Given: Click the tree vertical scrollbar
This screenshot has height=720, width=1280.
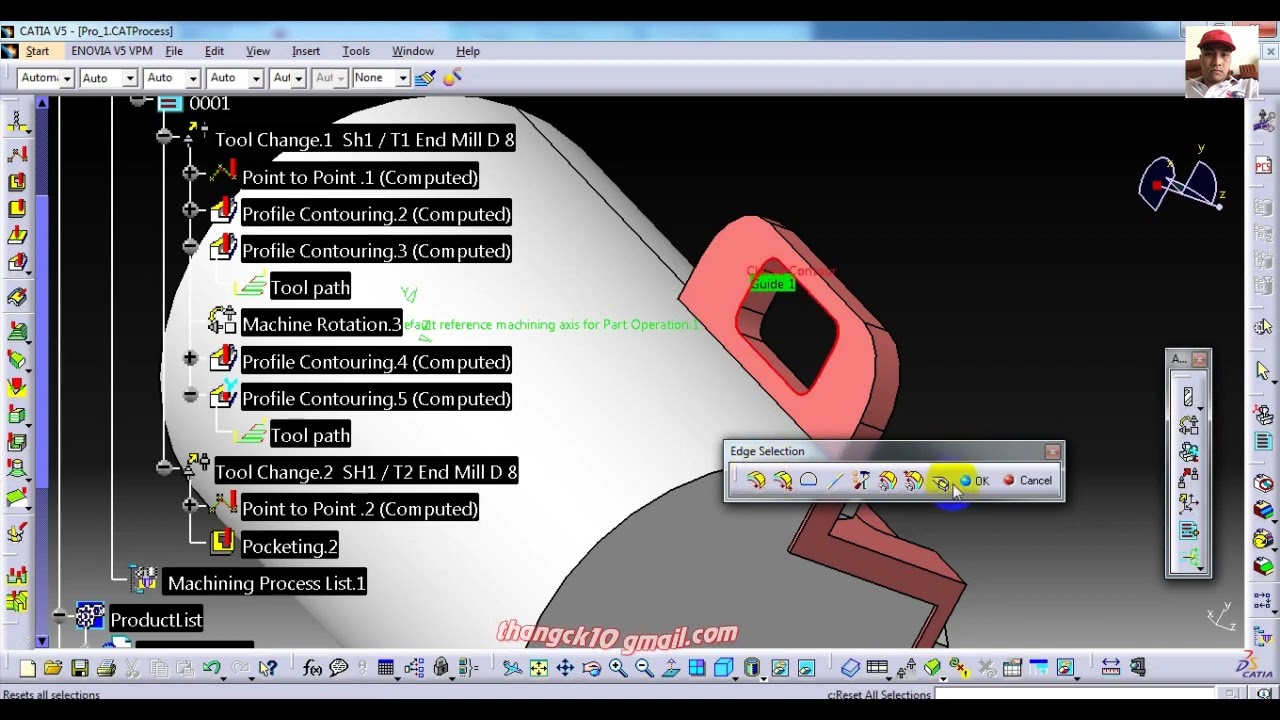Looking at the screenshot, I should (42, 370).
